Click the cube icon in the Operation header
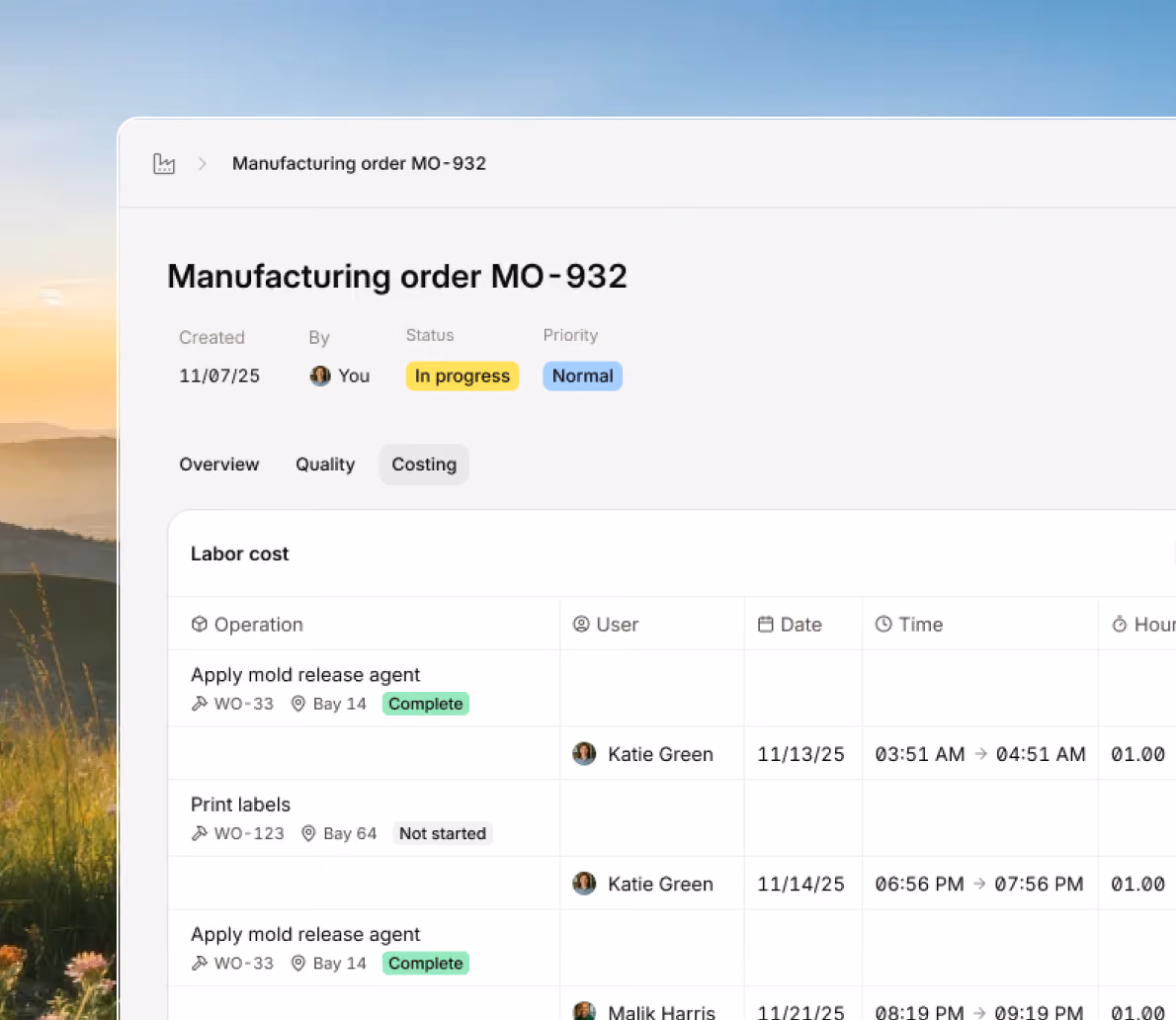 199,624
